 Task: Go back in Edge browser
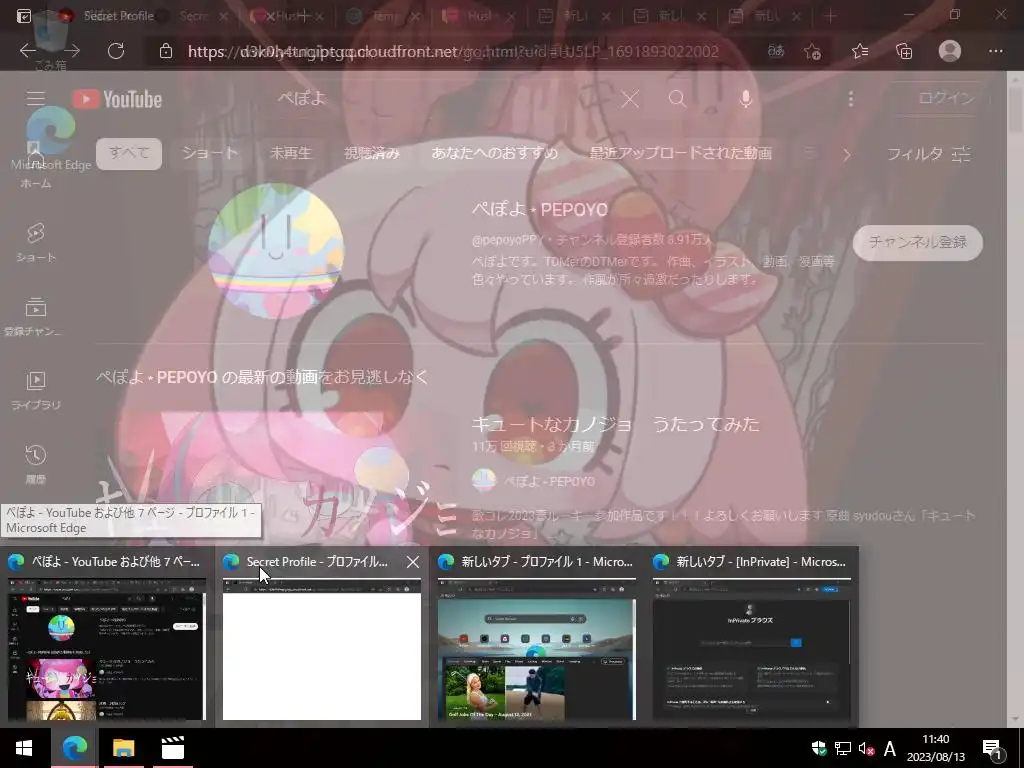pos(27,51)
